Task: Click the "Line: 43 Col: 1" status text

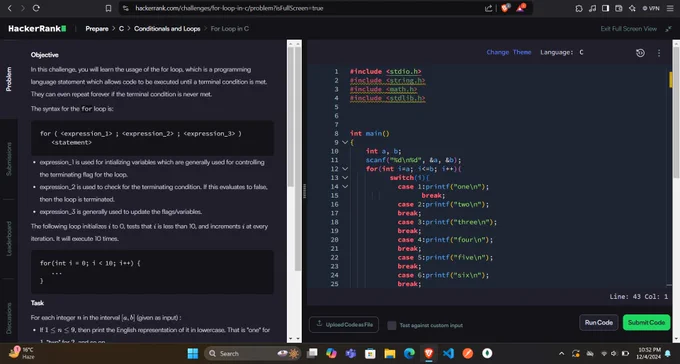Action: coord(638,297)
